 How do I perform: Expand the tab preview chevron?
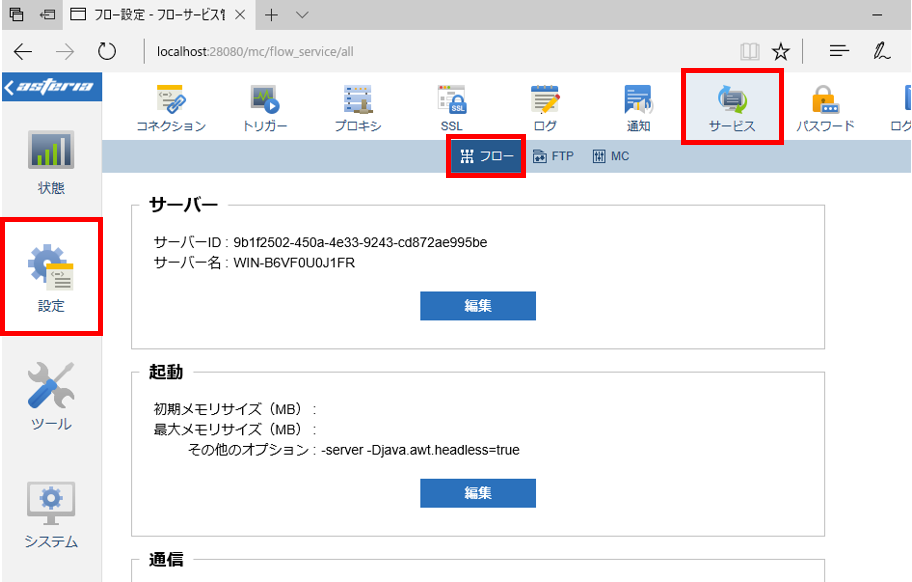302,15
